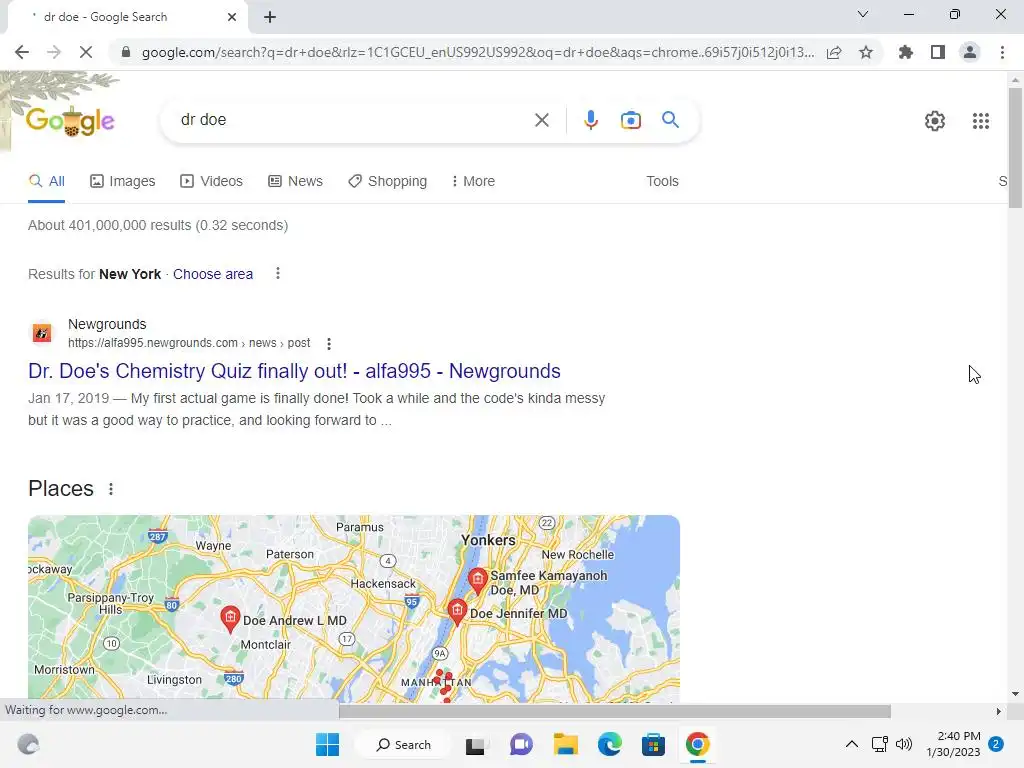Viewport: 1024px width, 768px height.
Task: Clear the search box text
Action: 541,120
